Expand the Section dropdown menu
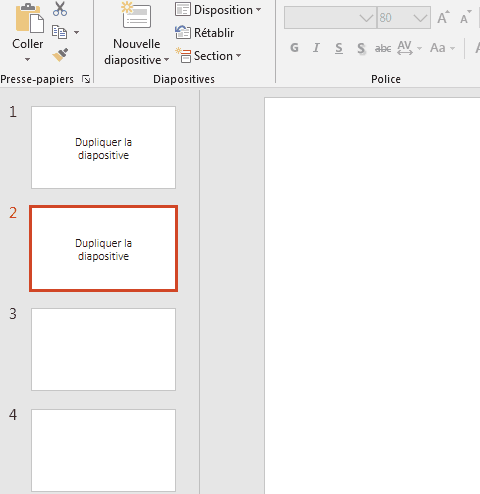This screenshot has width=480, height=494. (x=208, y=56)
